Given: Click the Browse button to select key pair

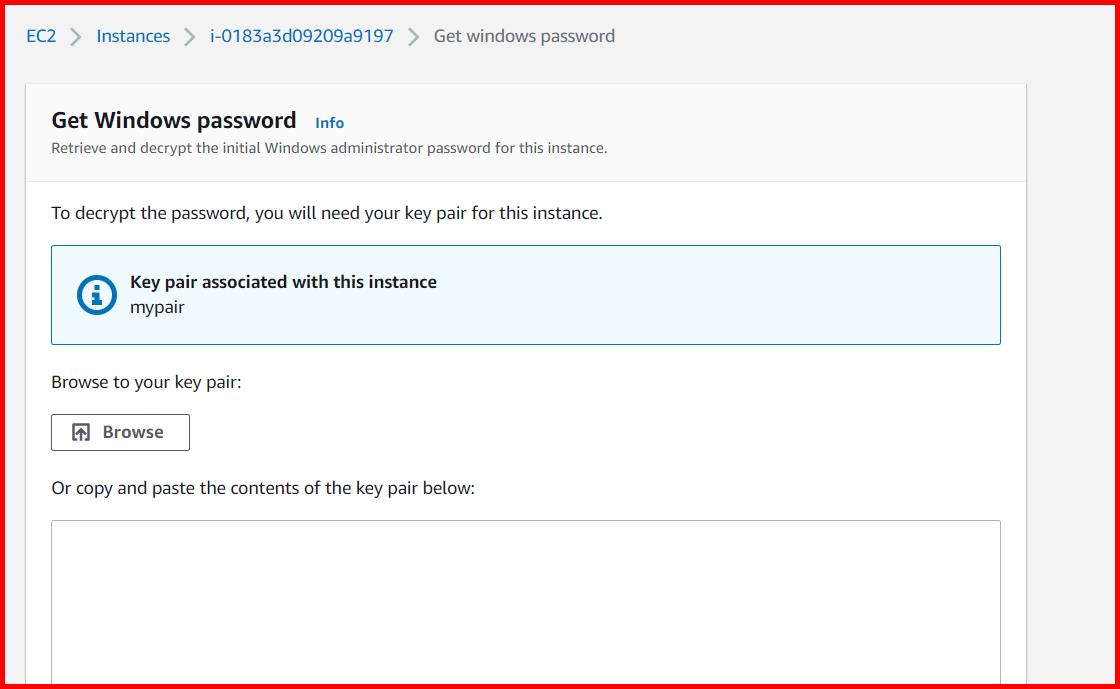Looking at the screenshot, I should point(120,432).
